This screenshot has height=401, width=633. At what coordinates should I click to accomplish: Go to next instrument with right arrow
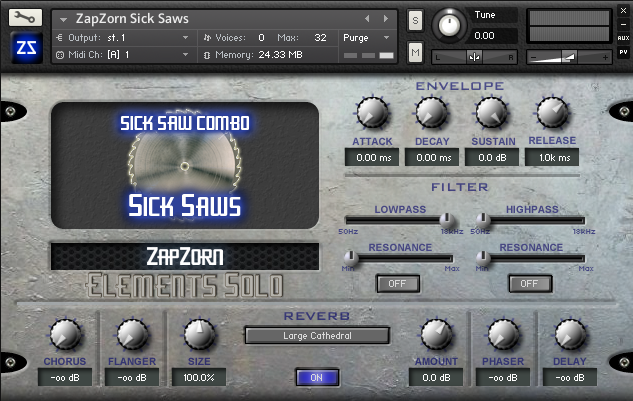point(386,19)
